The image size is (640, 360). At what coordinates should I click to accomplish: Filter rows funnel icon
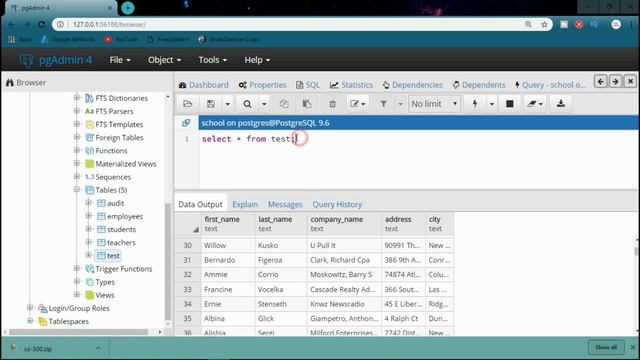[x=384, y=104]
